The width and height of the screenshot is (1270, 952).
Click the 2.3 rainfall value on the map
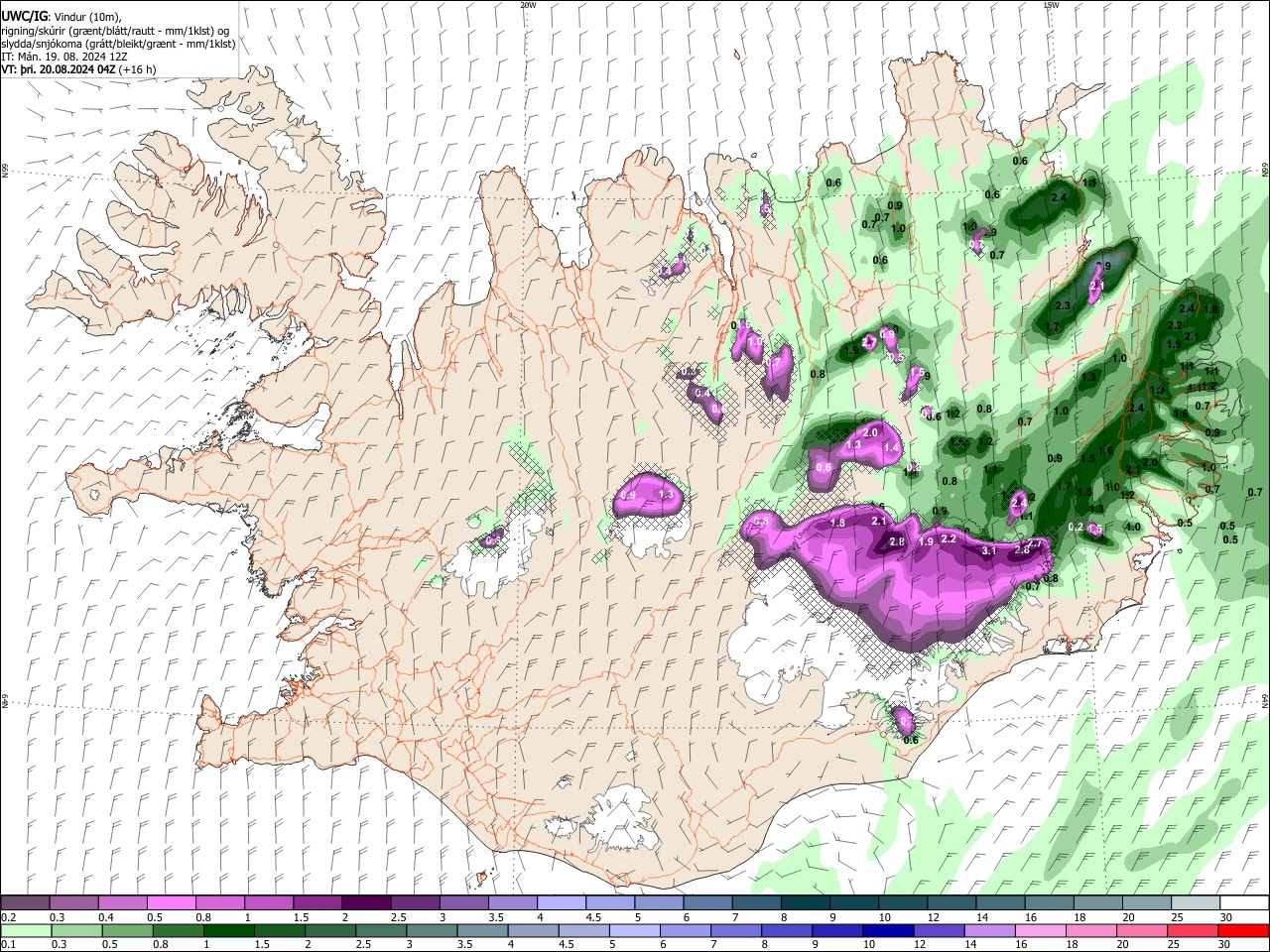1063,305
